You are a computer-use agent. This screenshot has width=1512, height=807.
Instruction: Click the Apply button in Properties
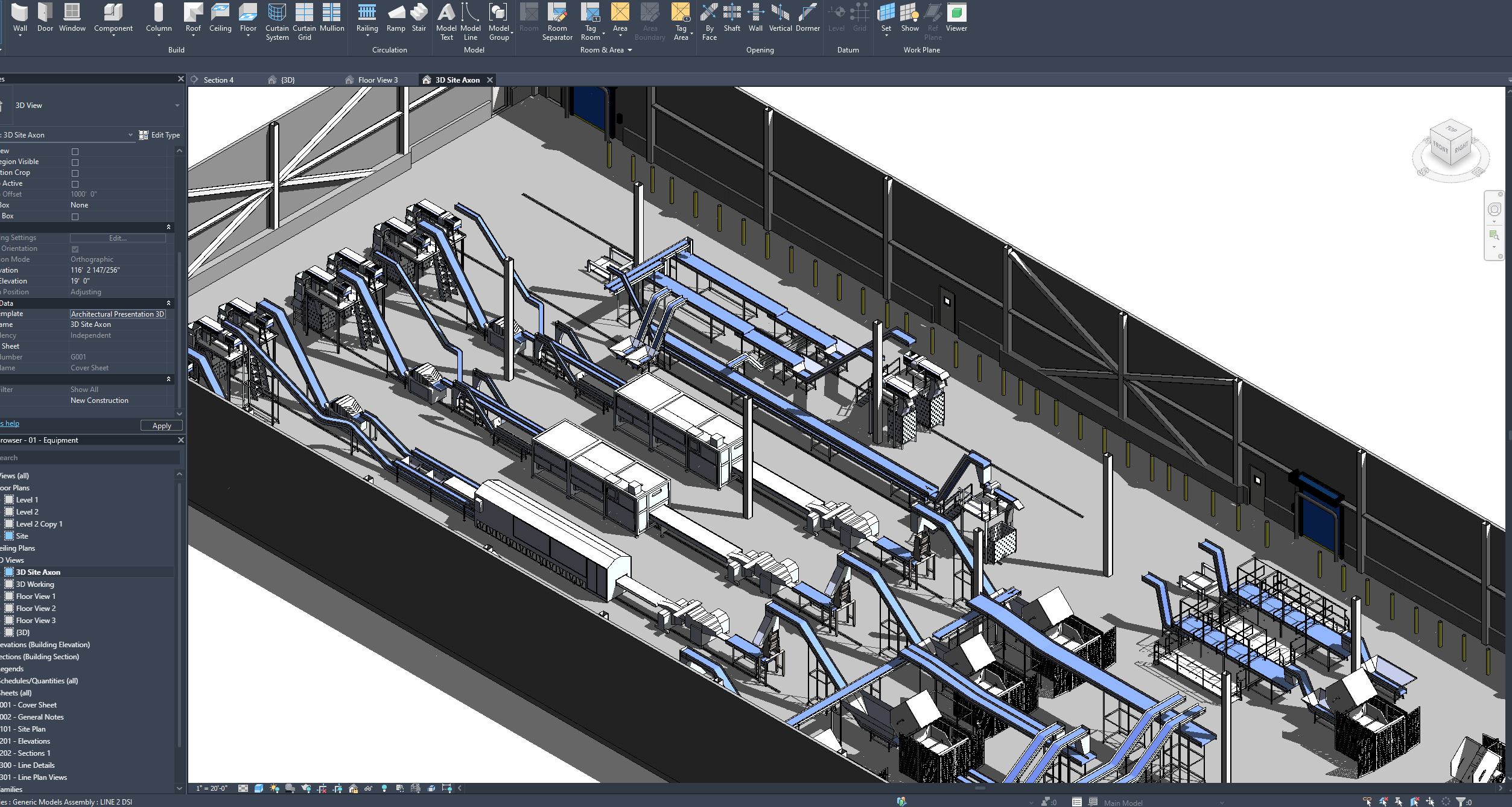coord(161,425)
